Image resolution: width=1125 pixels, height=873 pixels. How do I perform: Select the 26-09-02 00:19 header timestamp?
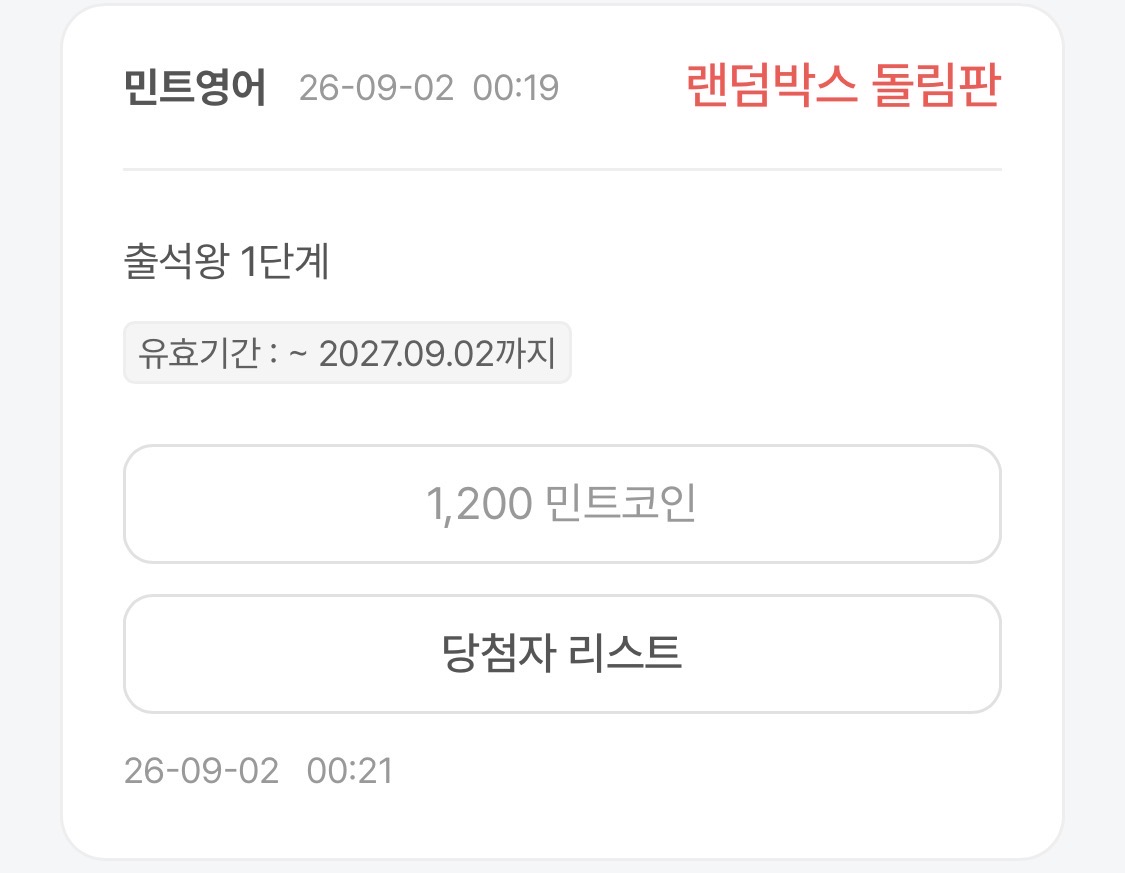point(429,88)
